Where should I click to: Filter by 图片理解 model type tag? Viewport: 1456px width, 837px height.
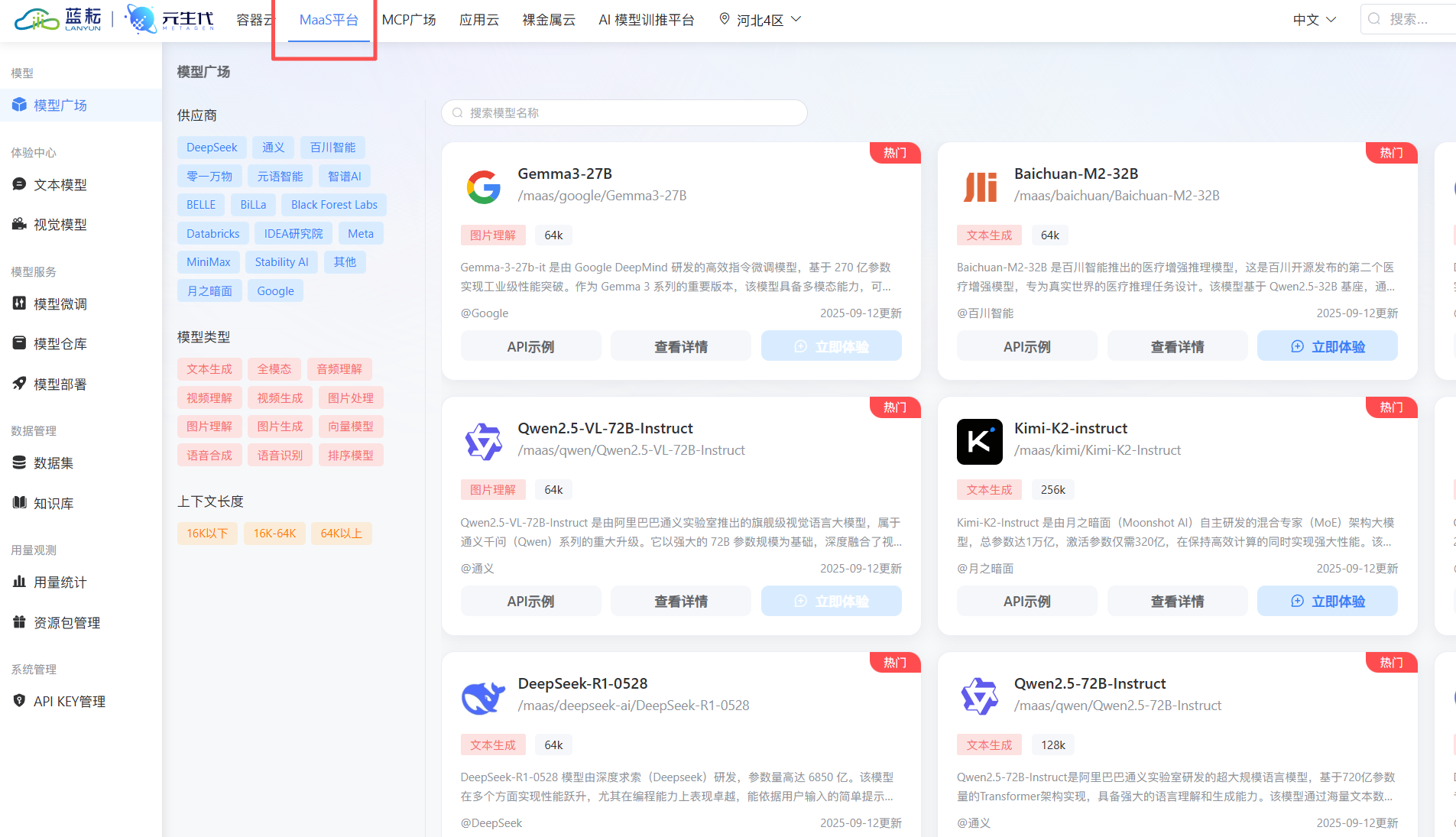point(209,427)
